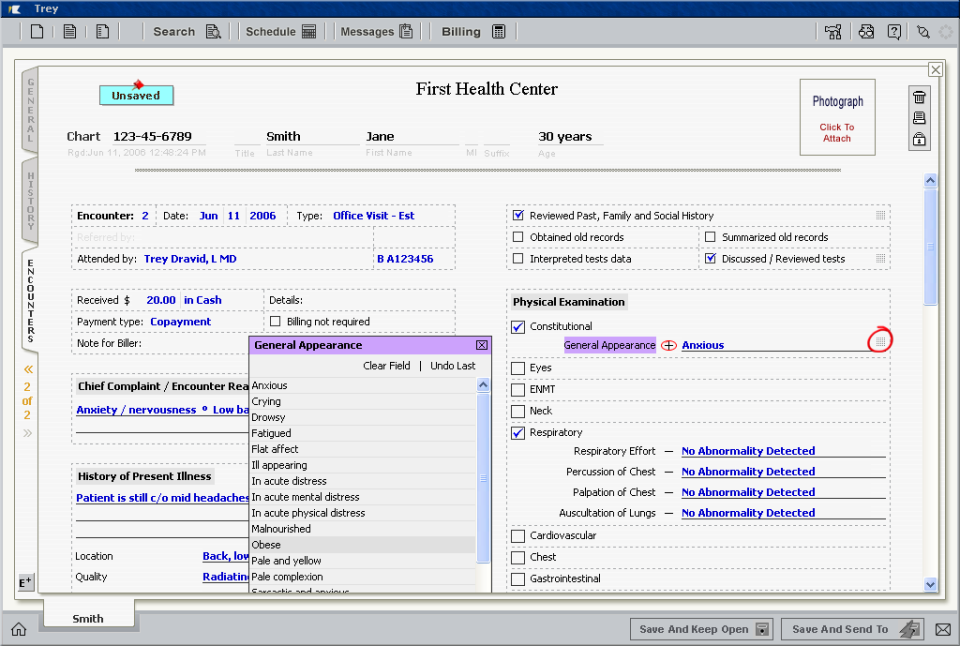Image resolution: width=960 pixels, height=646 pixels.
Task: Click the binoculars icon in toolbar
Action: (x=866, y=32)
